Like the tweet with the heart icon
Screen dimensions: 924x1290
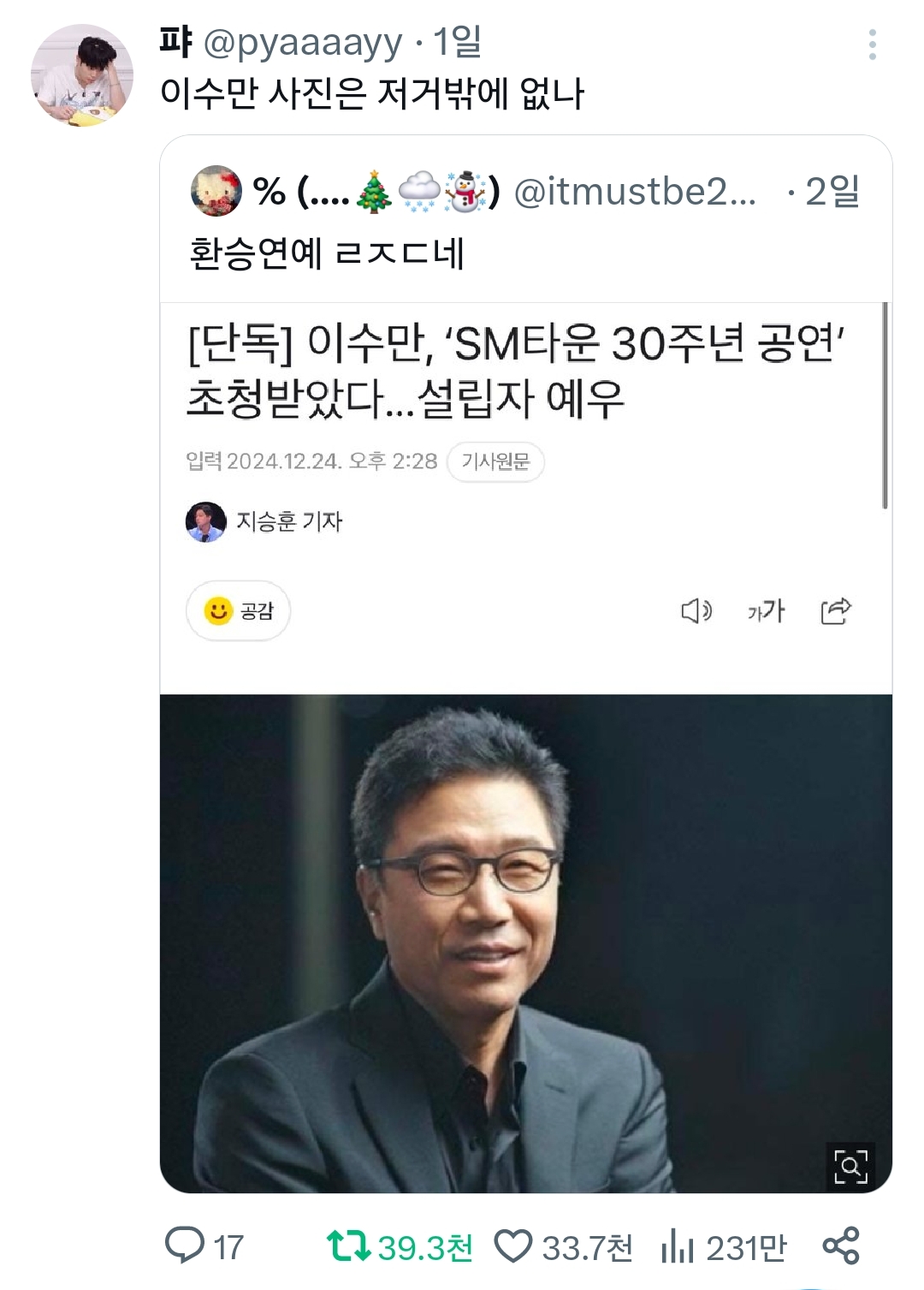click(513, 1246)
